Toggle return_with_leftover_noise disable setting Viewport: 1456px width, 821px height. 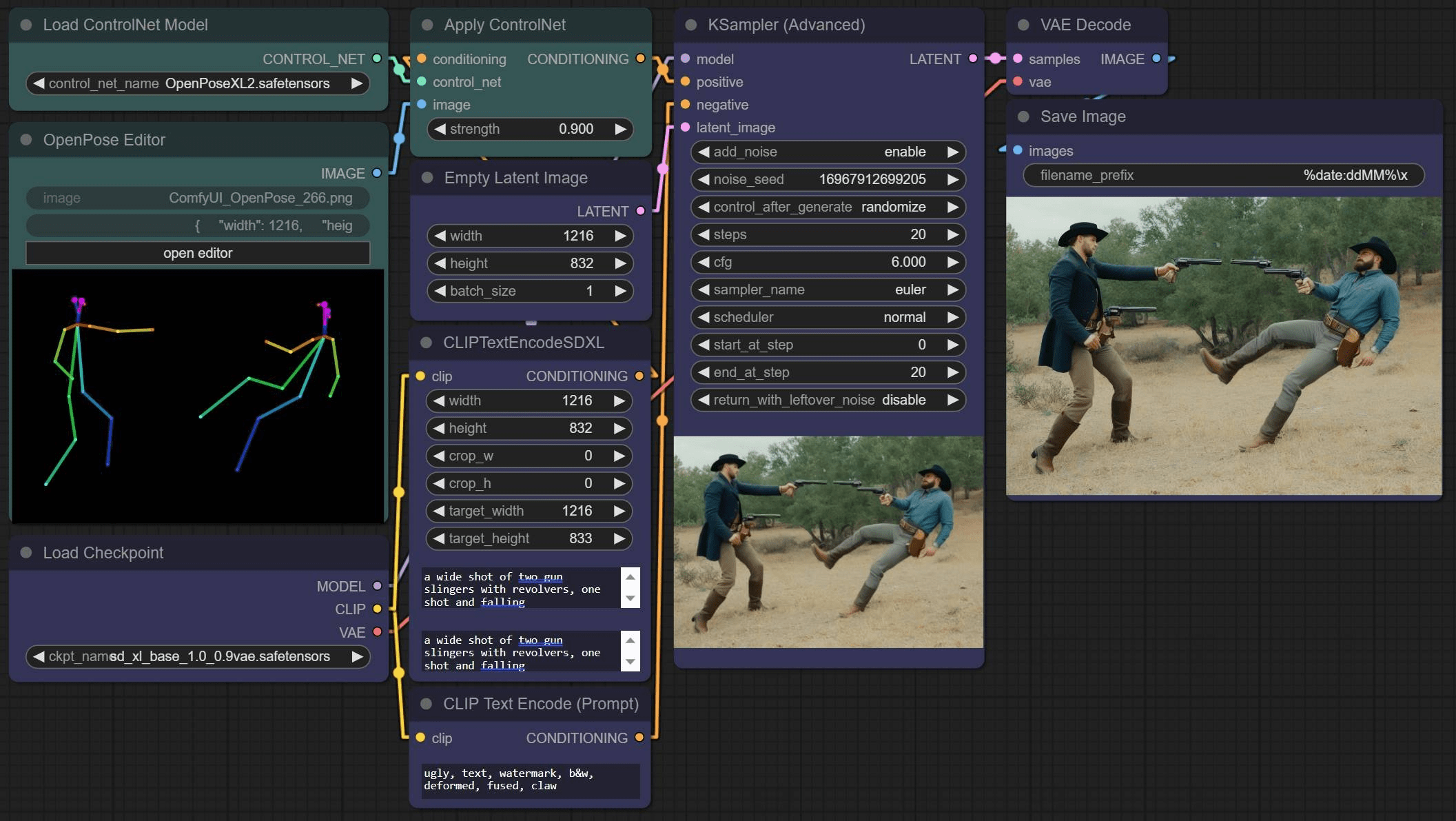point(827,400)
